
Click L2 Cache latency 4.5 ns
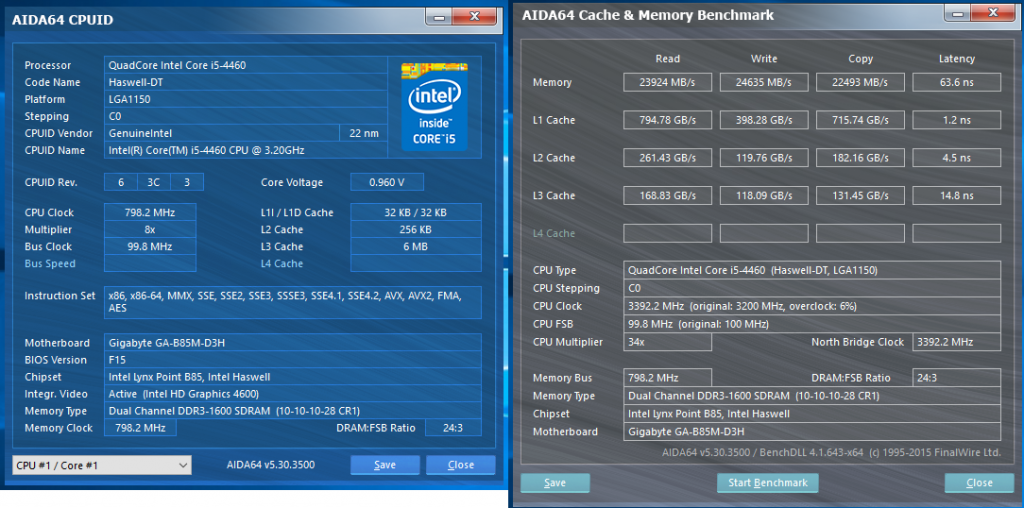coord(957,158)
